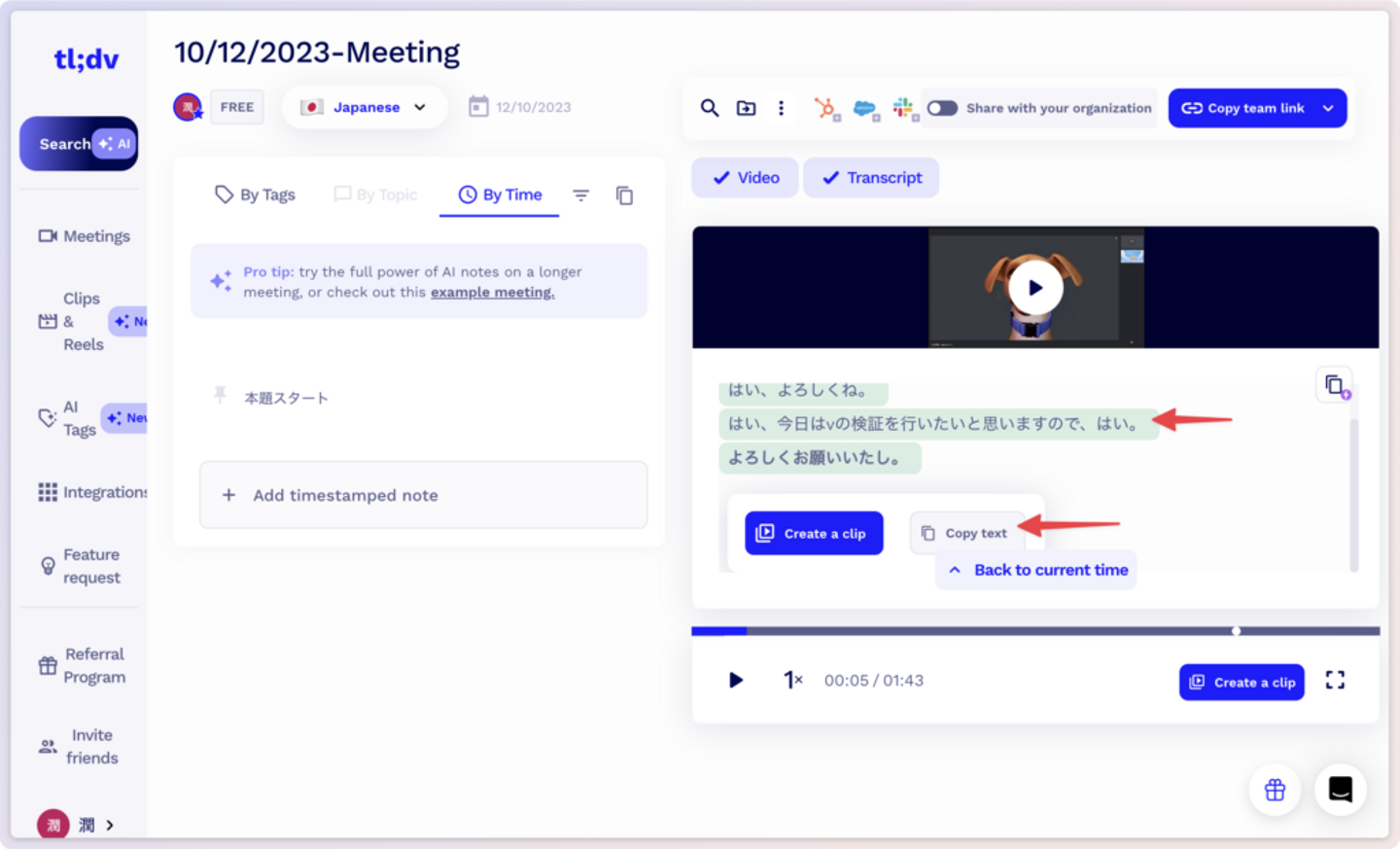Screen dimensions: 1400x849
Task: Click the transcript scrollbar
Action: (1353, 494)
